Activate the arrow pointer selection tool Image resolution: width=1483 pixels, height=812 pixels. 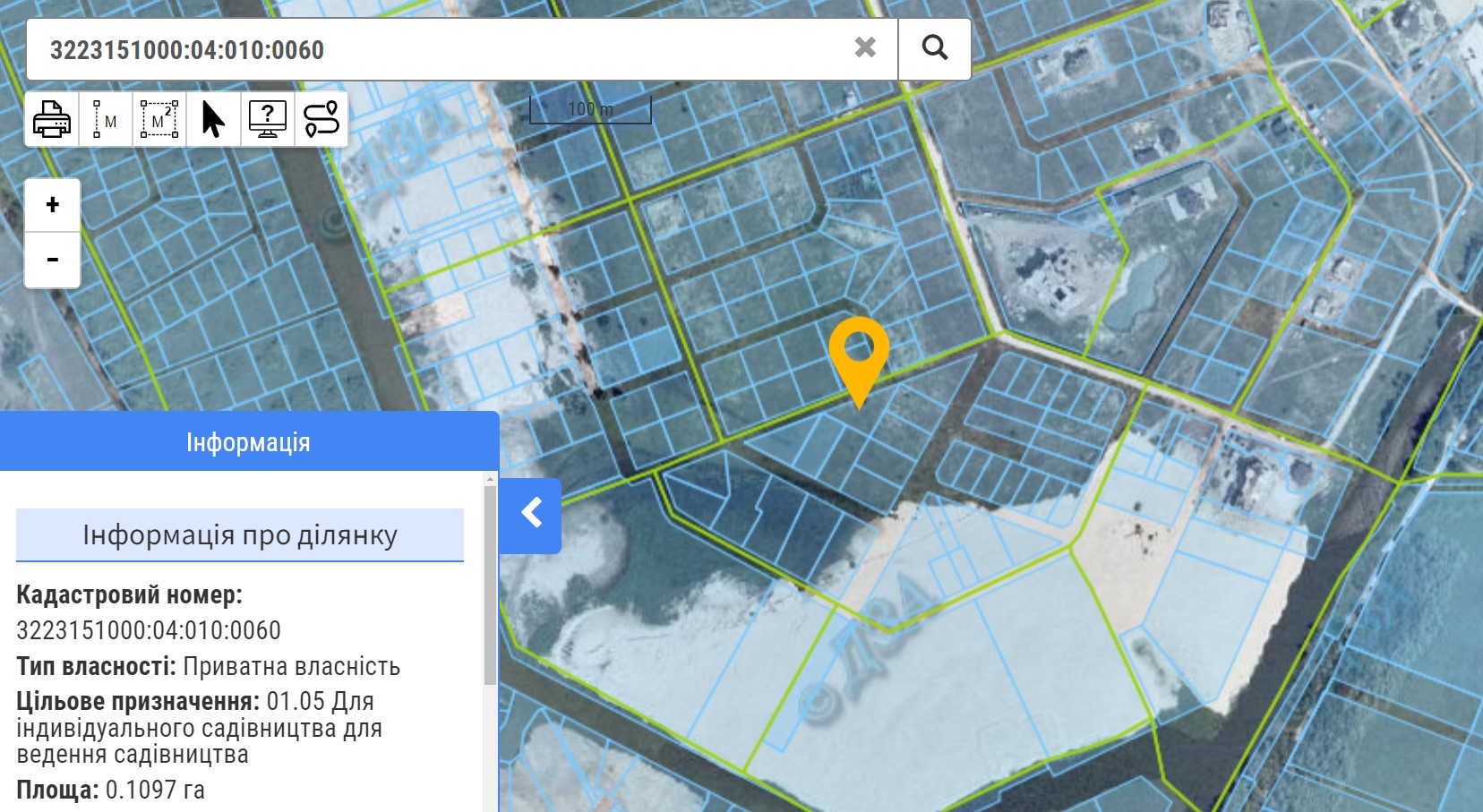click(x=213, y=119)
